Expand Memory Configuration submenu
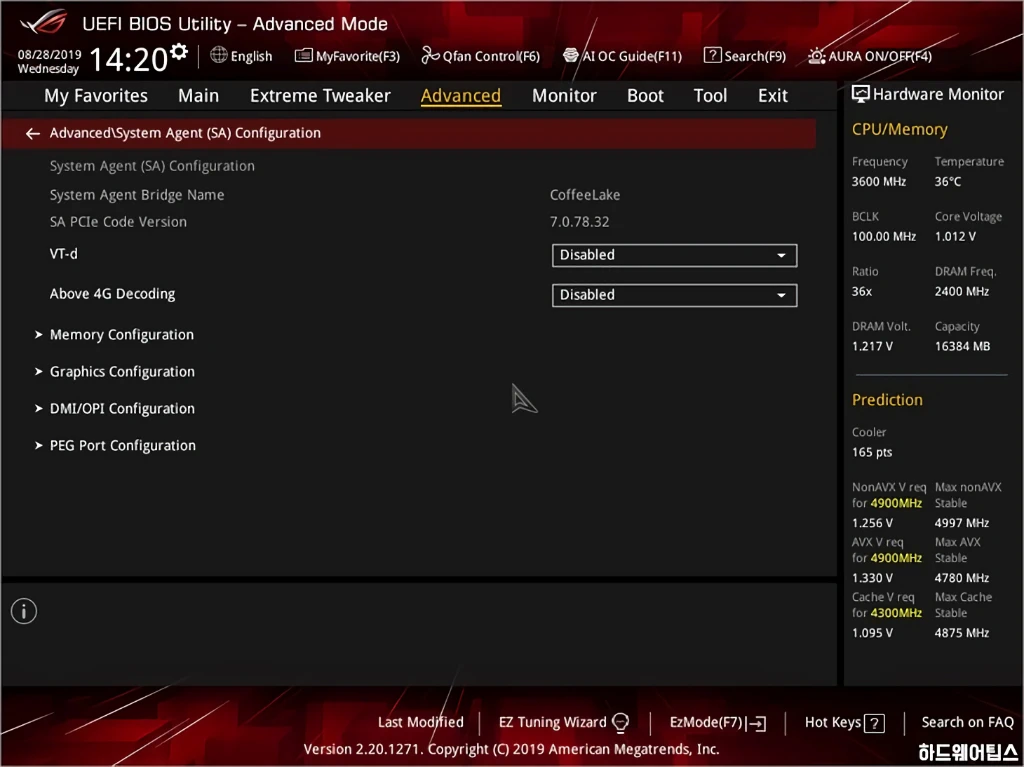1024x767 pixels. tap(121, 335)
